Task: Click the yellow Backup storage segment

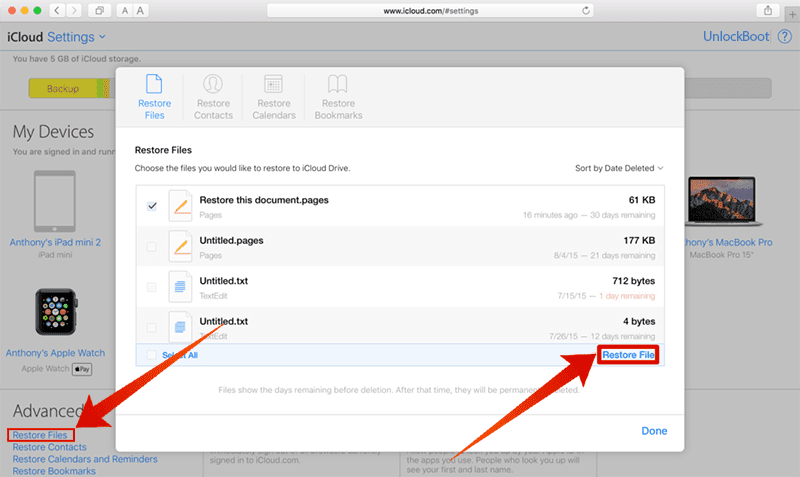Action: (x=63, y=88)
